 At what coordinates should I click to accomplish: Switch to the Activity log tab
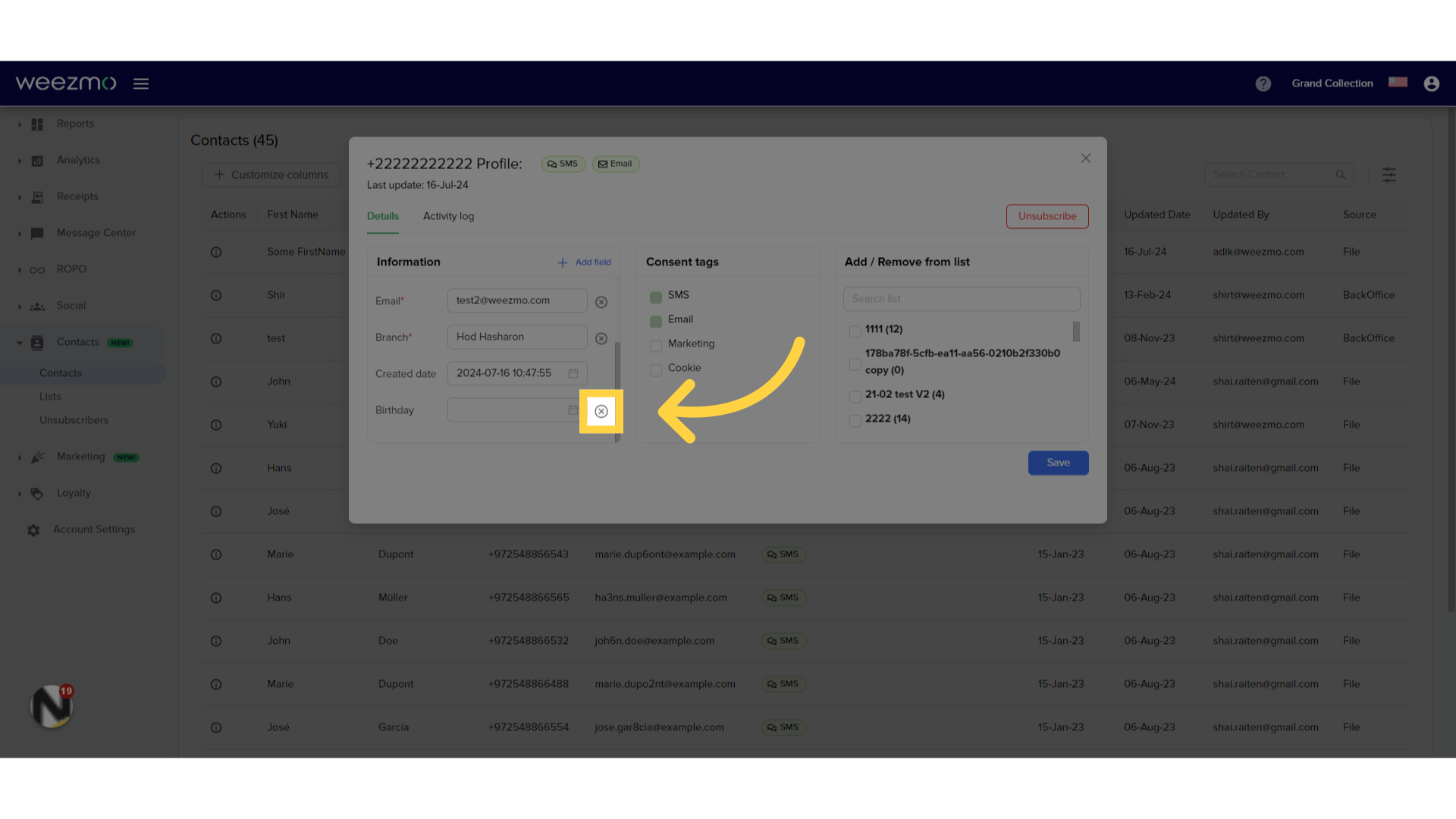[447, 216]
